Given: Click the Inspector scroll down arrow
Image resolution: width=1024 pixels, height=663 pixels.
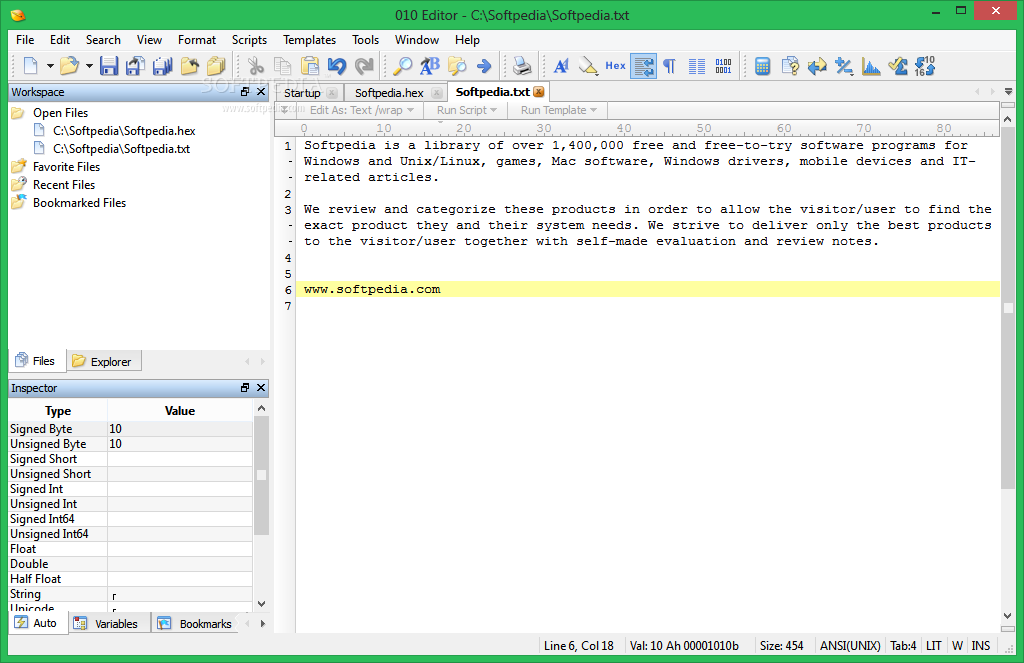Looking at the screenshot, I should pos(261,604).
